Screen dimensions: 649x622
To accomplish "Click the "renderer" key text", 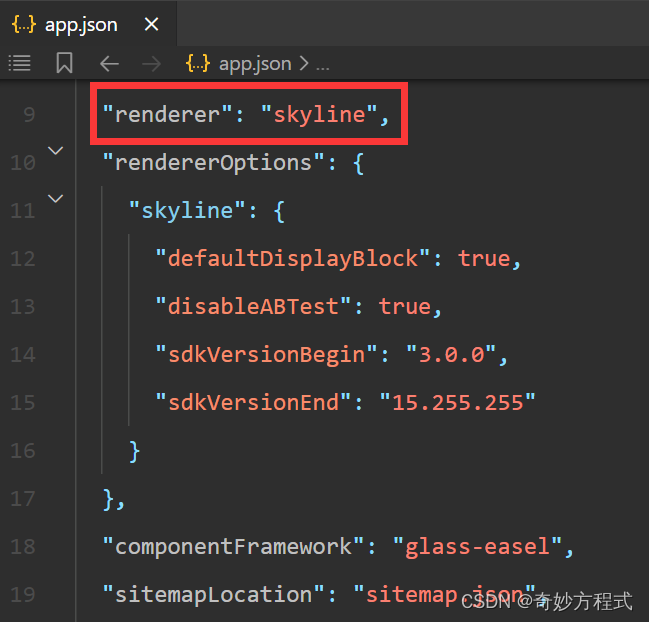I will point(167,114).
